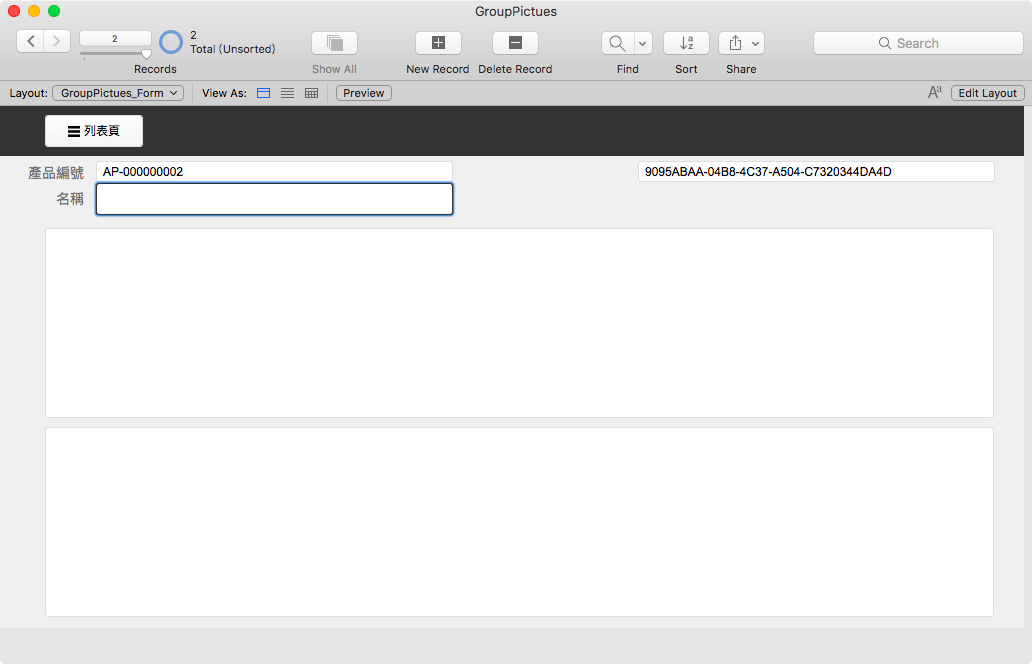Go to the next record
Image resolution: width=1032 pixels, height=664 pixels.
click(57, 41)
